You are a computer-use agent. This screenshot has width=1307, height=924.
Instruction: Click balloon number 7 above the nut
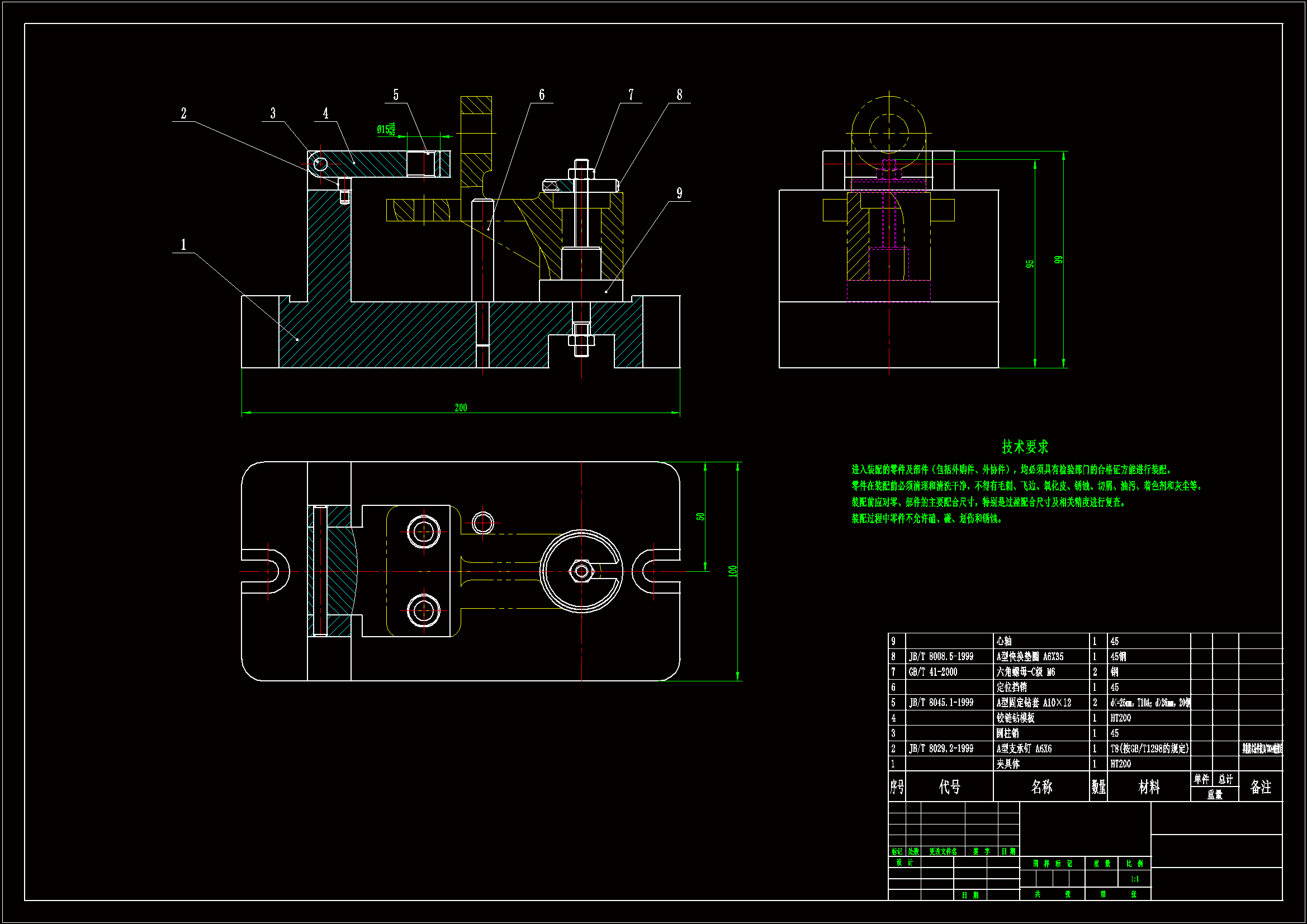(631, 94)
